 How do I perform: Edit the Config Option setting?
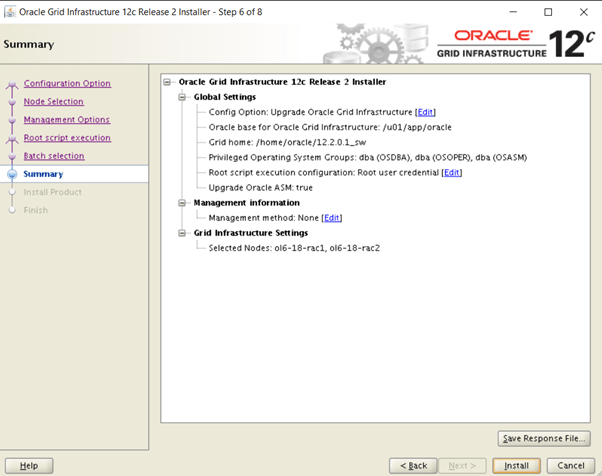pos(425,112)
